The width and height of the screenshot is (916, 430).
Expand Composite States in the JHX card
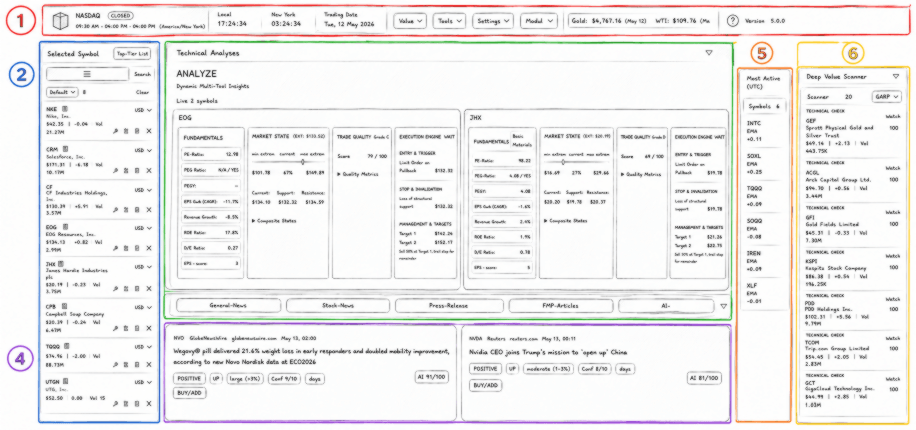(564, 220)
